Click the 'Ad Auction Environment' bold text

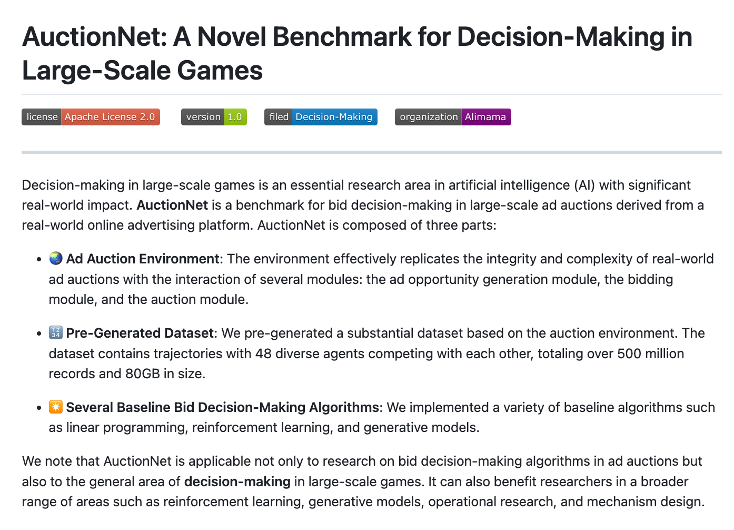142,258
